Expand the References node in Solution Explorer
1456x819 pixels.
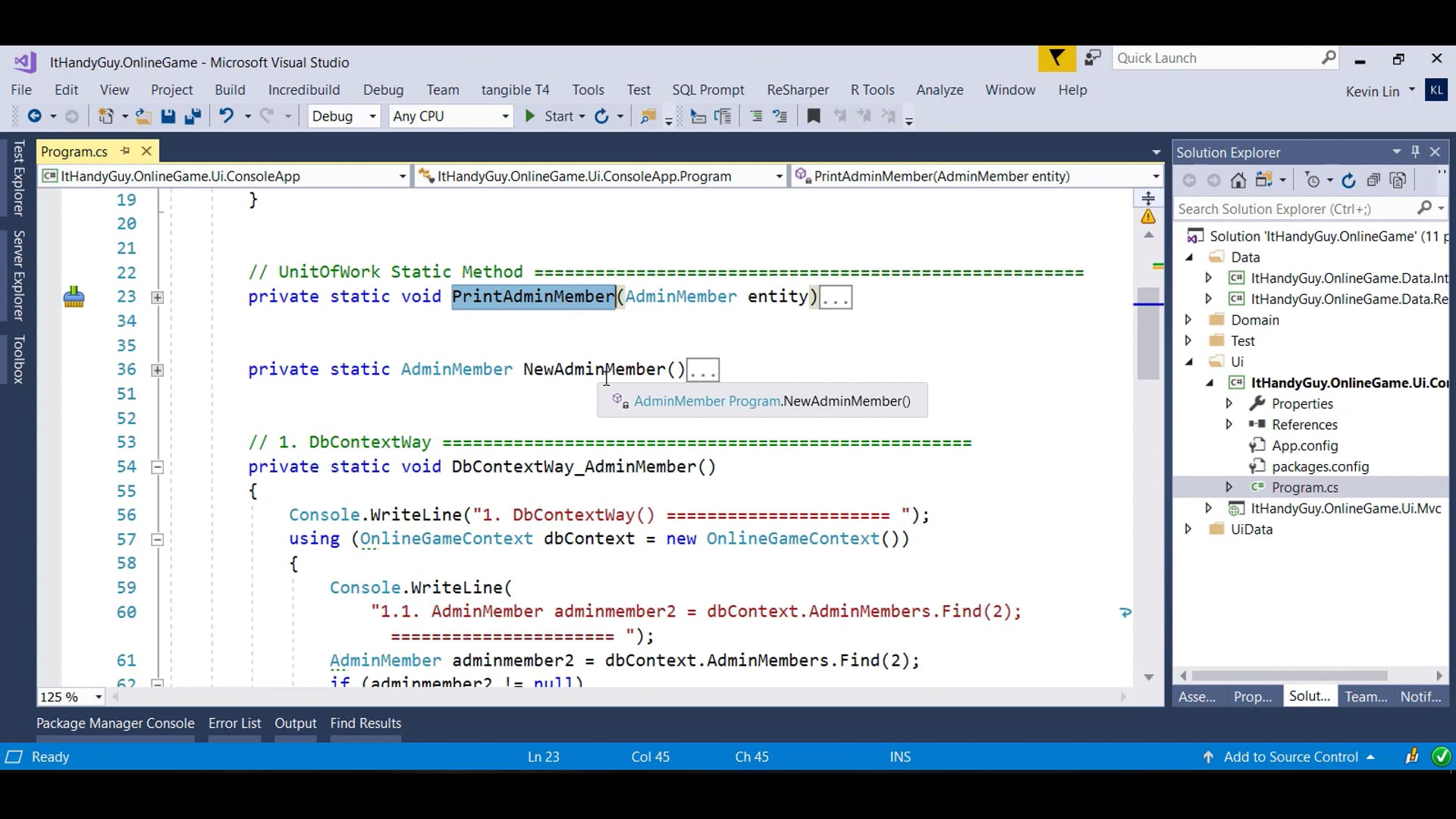[1228, 425]
